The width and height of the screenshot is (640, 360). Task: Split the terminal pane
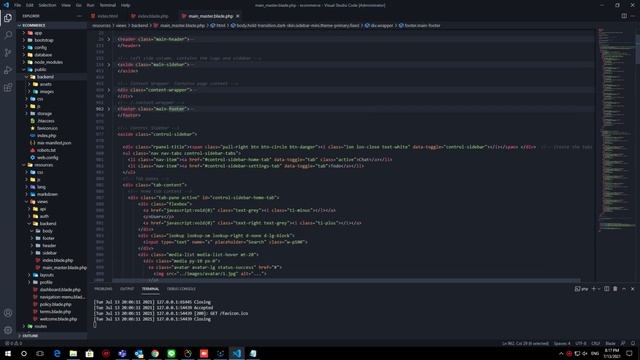[607, 289]
